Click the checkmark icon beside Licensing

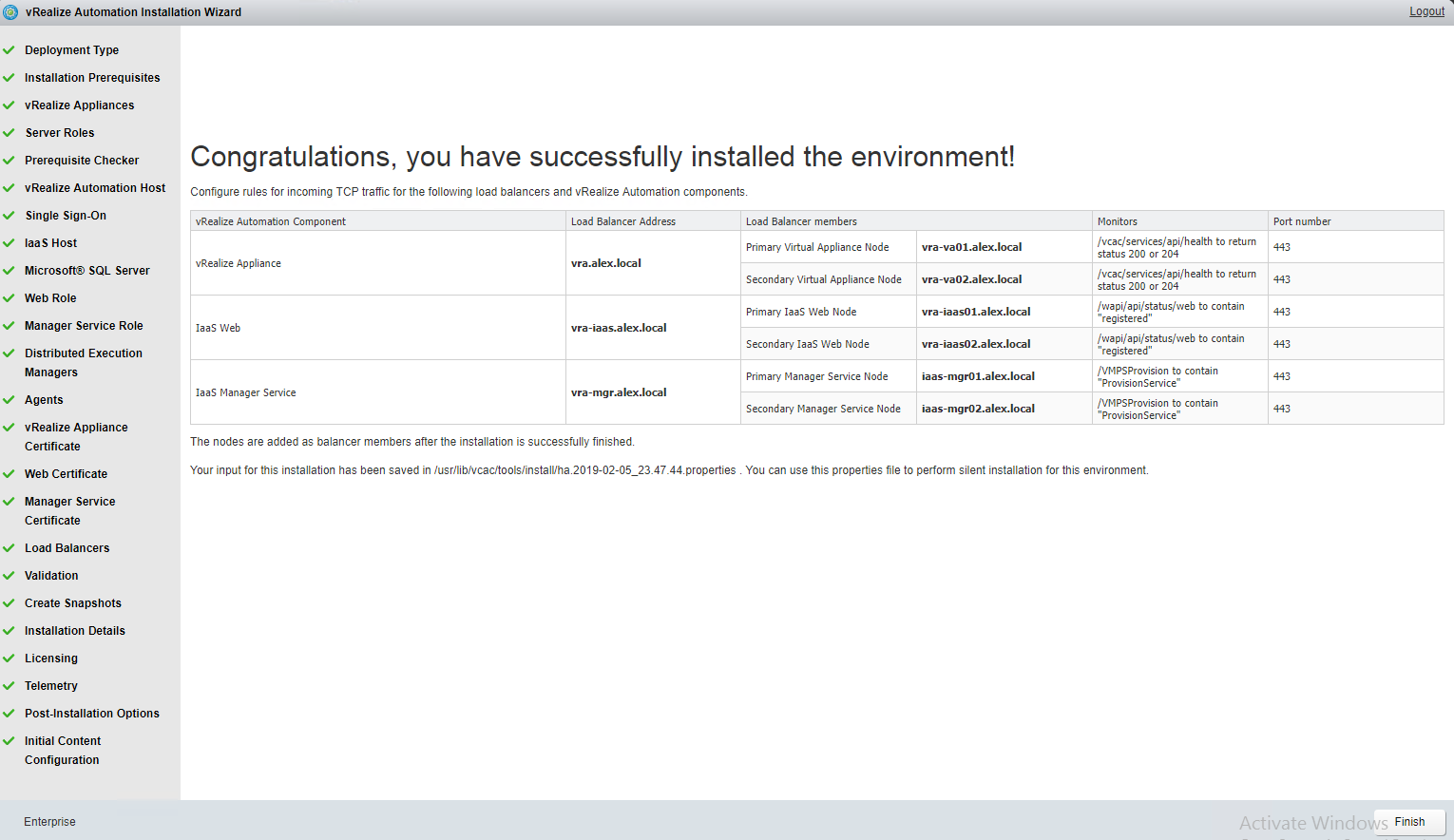pyautogui.click(x=9, y=659)
